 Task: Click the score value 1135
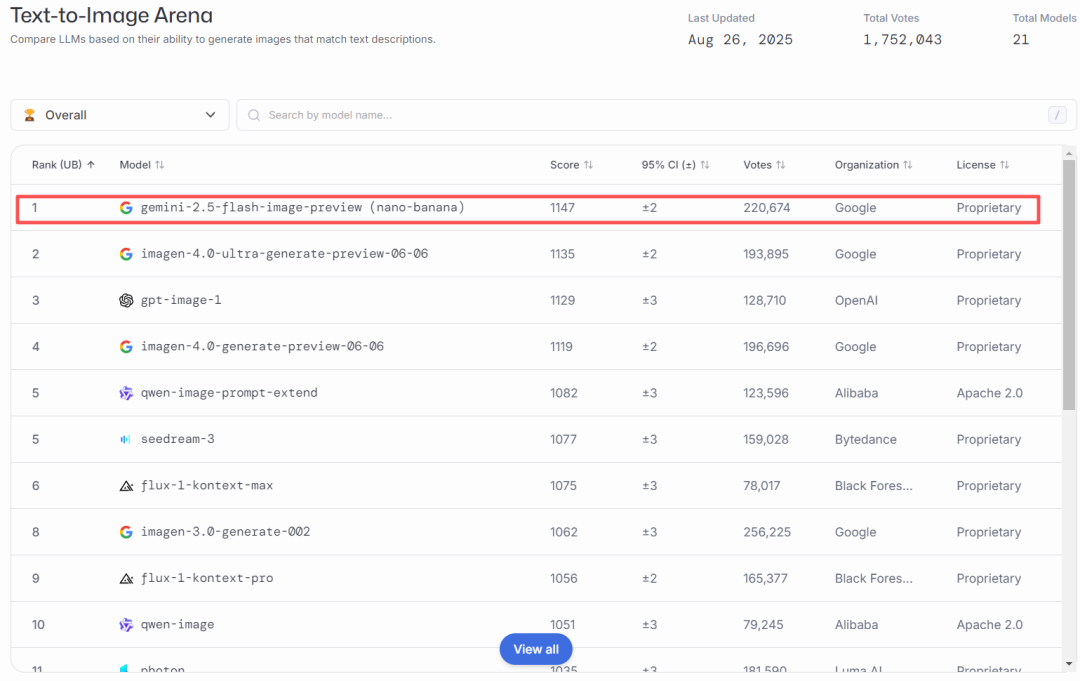tap(562, 254)
